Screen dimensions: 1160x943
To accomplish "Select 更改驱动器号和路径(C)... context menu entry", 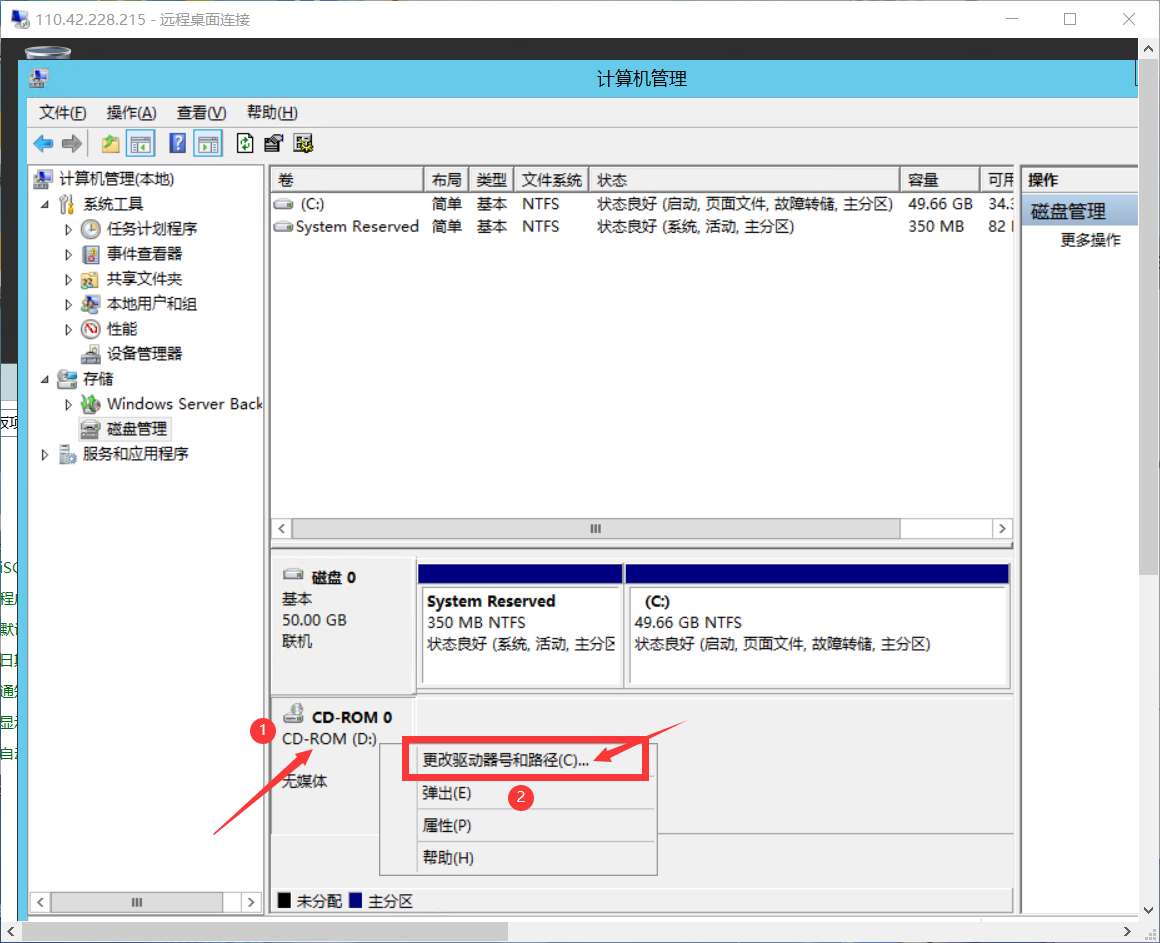I will tap(505, 760).
